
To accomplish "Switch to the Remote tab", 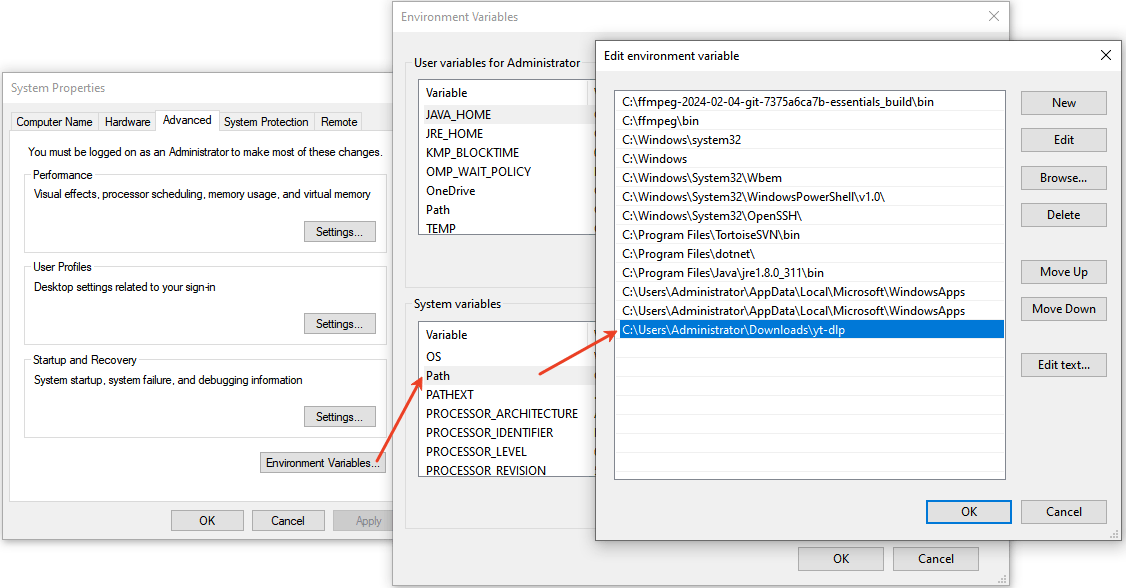I will 338,121.
